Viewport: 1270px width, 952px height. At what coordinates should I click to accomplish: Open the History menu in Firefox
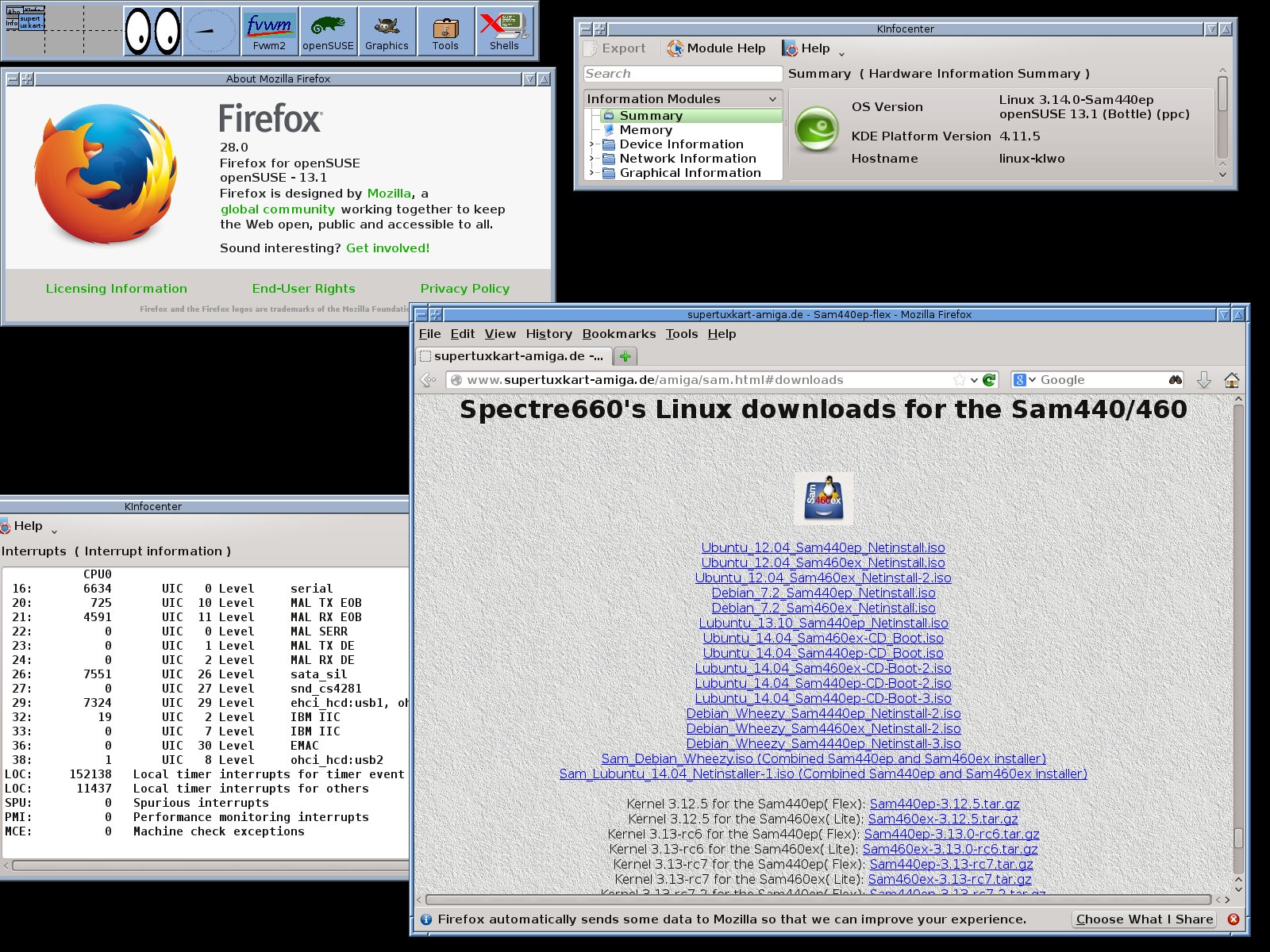point(548,334)
